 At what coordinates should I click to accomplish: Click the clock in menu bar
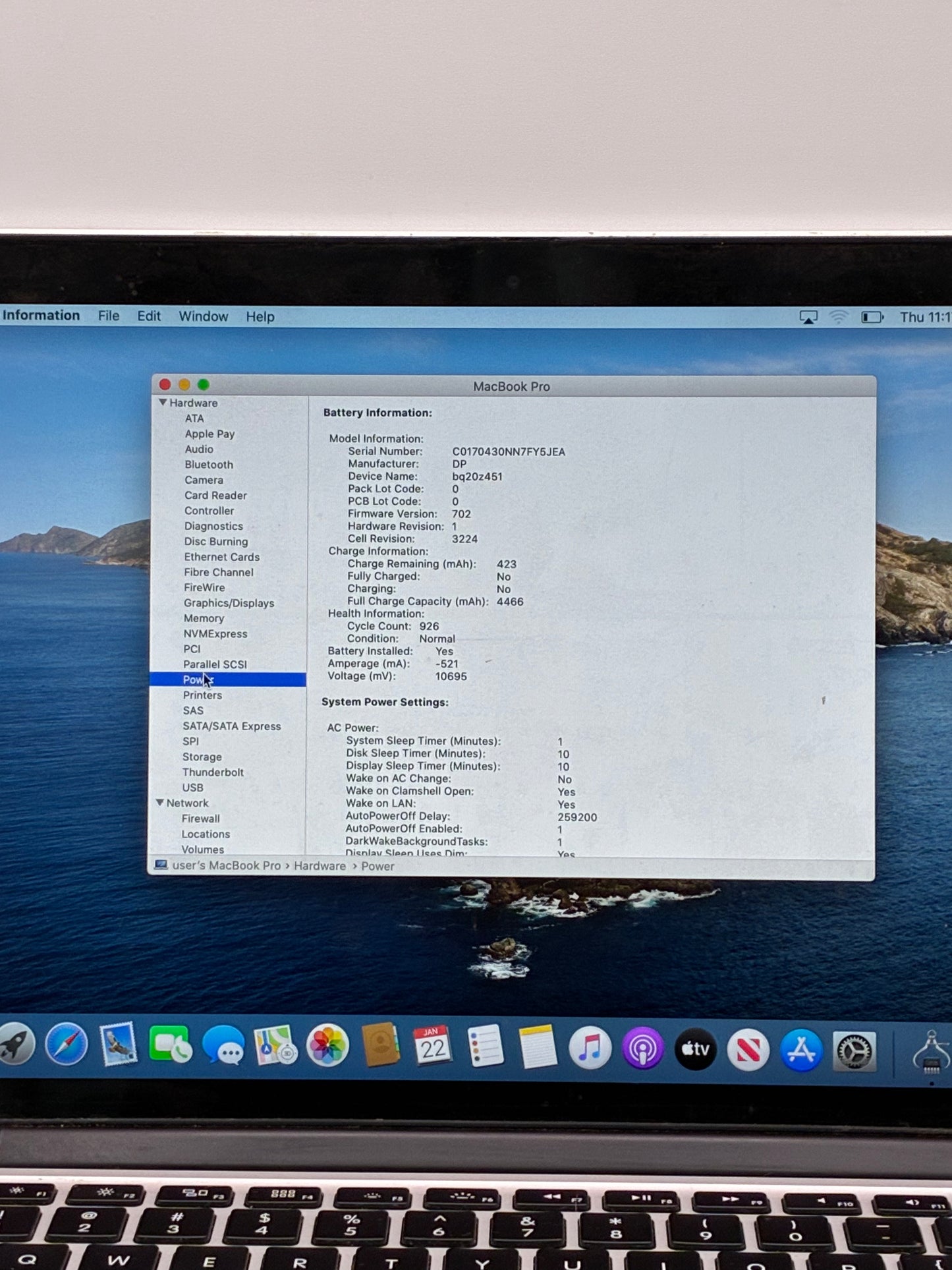point(926,318)
